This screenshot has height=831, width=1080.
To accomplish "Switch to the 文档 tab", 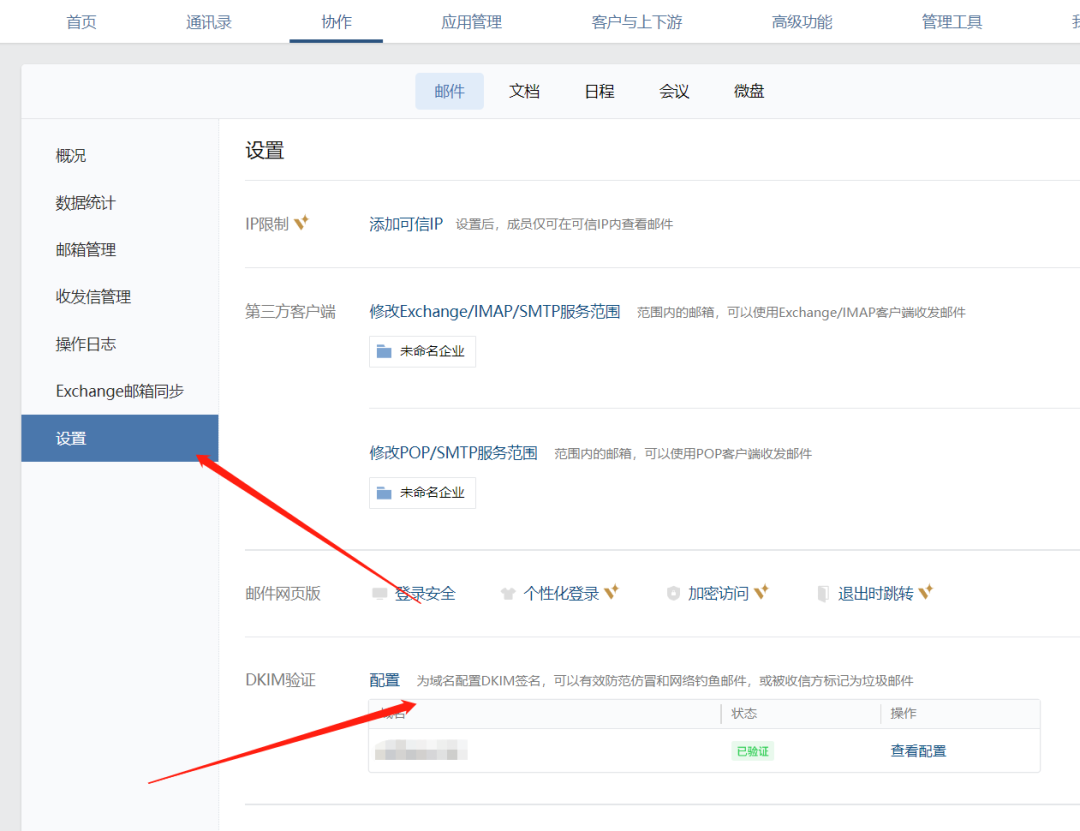I will point(524,91).
